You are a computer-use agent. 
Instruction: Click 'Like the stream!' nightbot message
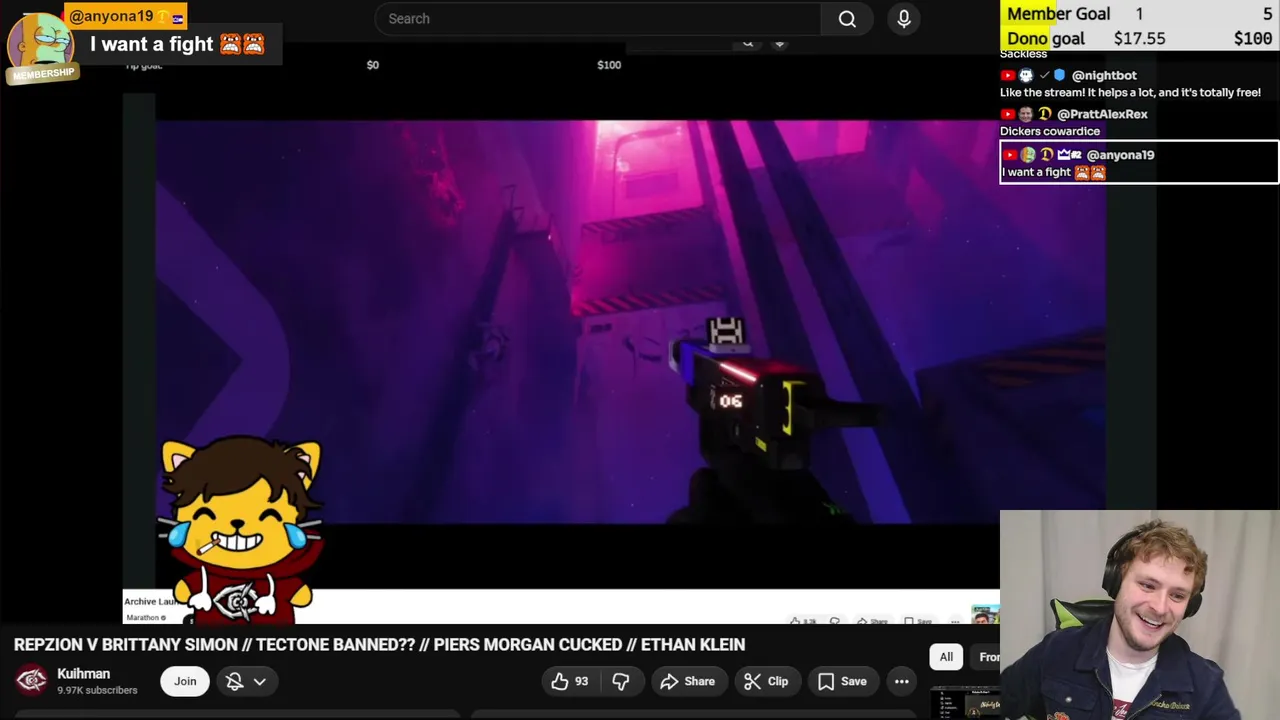[1130, 92]
